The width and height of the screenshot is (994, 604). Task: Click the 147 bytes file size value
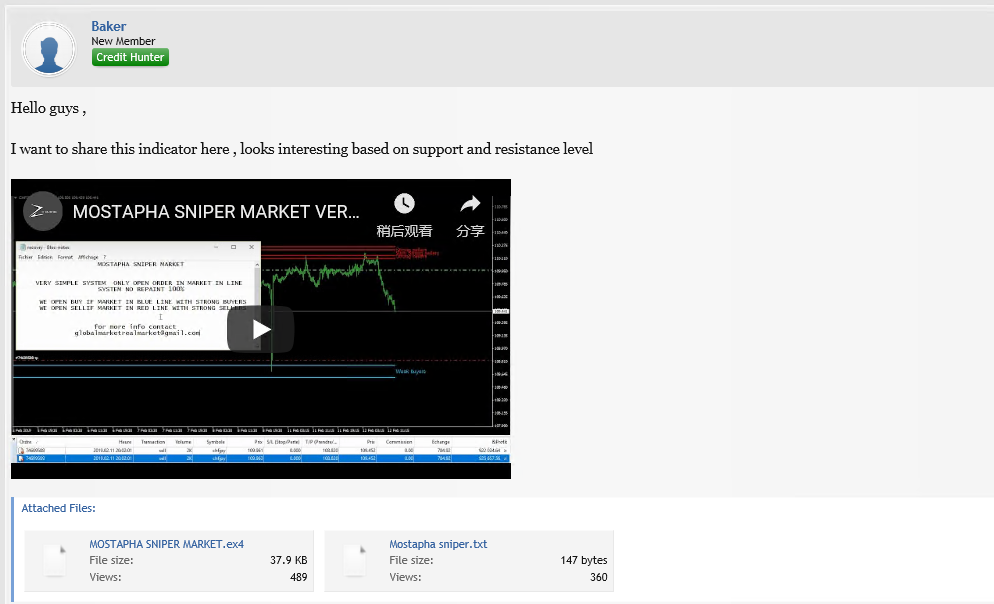(584, 560)
